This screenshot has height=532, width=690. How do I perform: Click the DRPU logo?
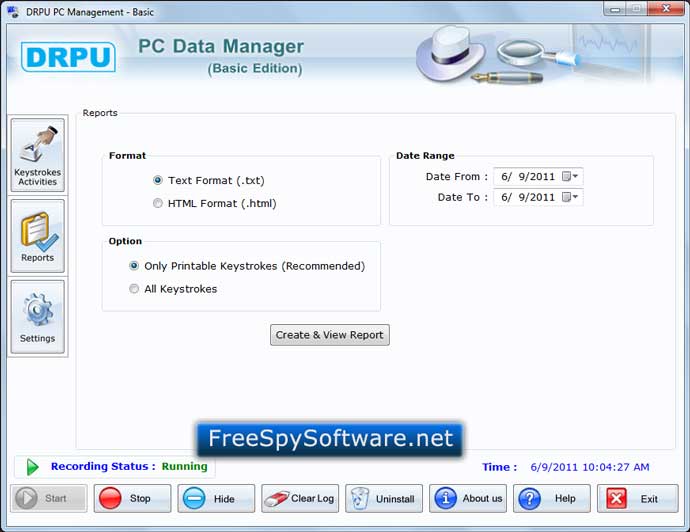[x=68, y=57]
